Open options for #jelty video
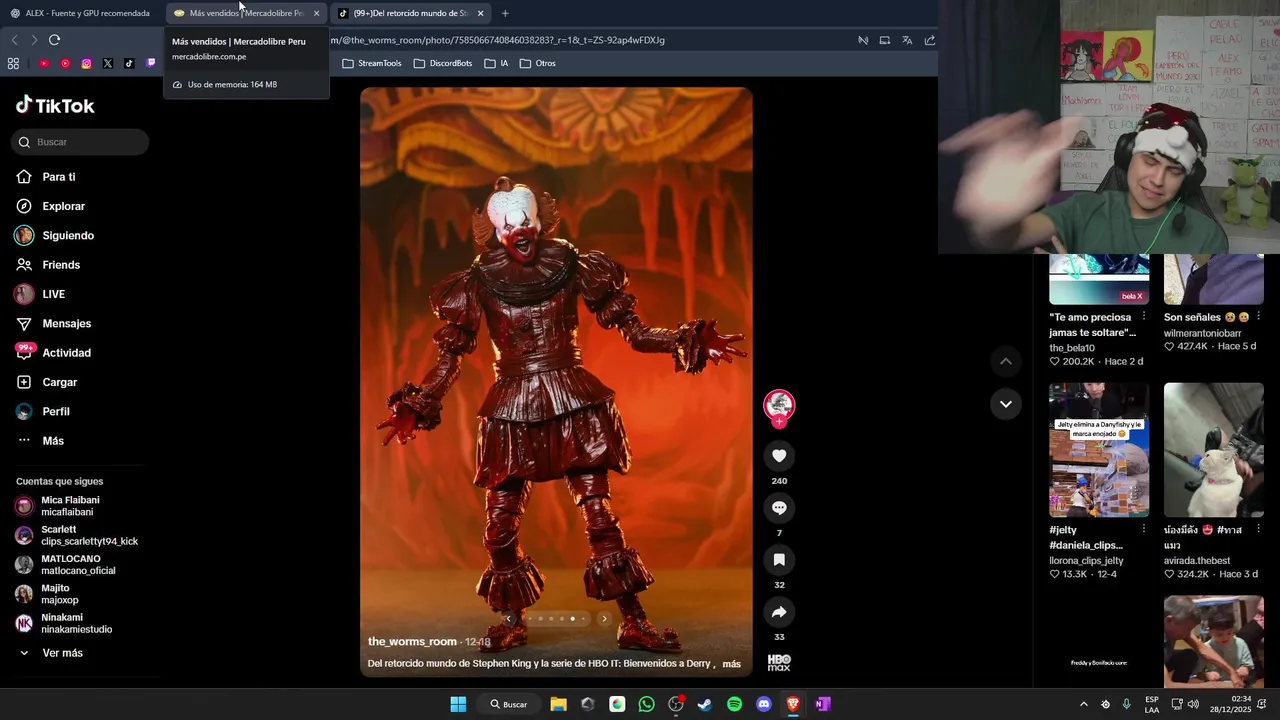The image size is (1280, 720). click(1144, 530)
